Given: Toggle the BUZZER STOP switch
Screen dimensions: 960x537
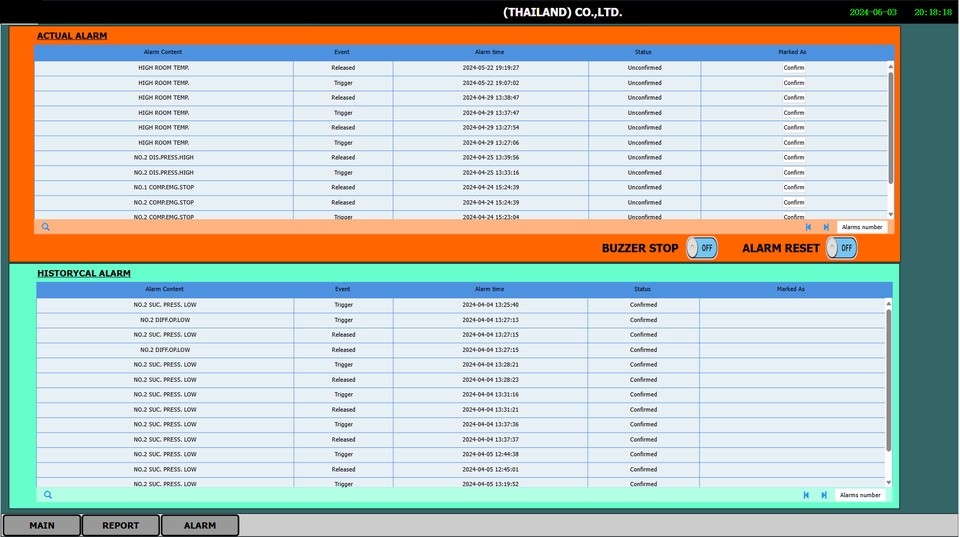Looking at the screenshot, I should pyautogui.click(x=702, y=248).
